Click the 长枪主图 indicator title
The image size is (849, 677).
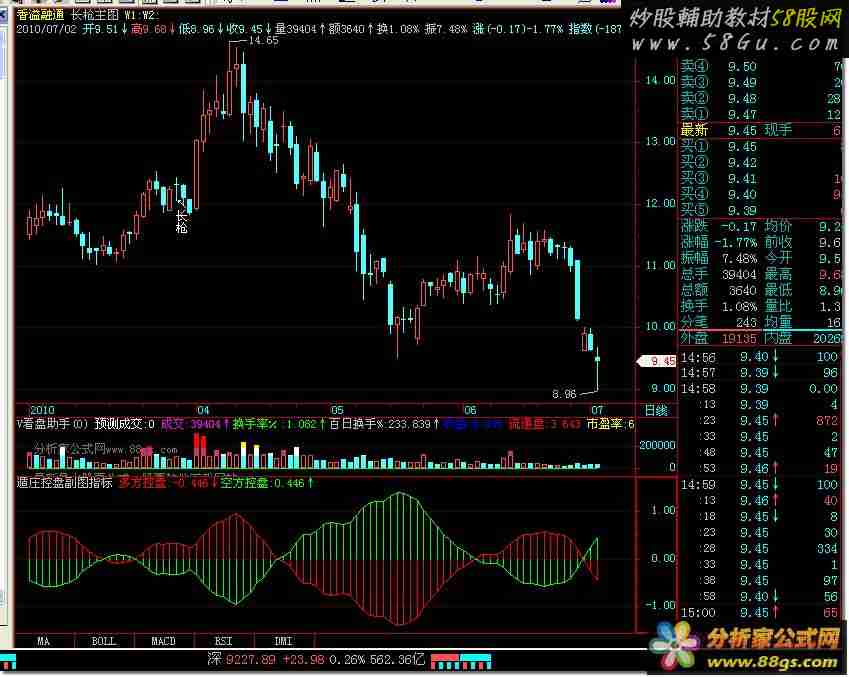click(x=95, y=15)
